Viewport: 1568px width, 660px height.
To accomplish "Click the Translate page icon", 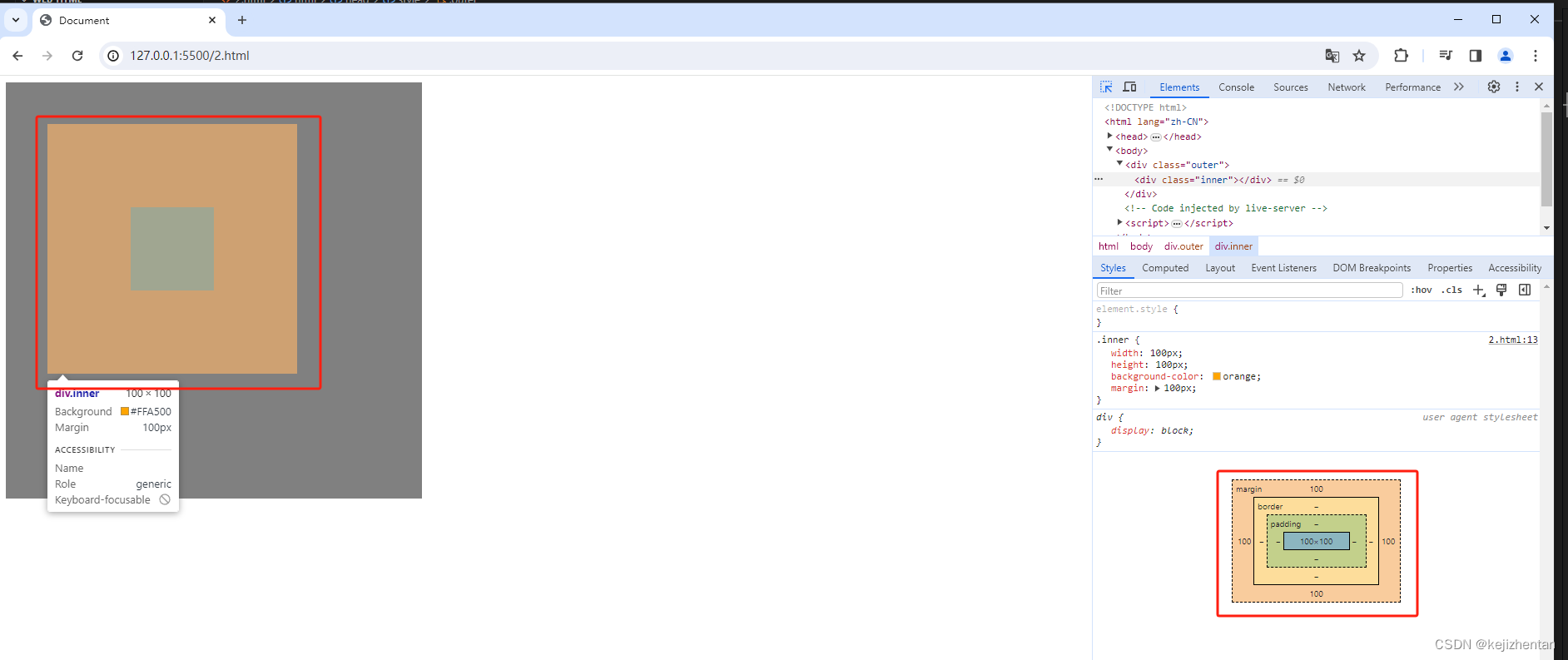I will (x=1332, y=56).
